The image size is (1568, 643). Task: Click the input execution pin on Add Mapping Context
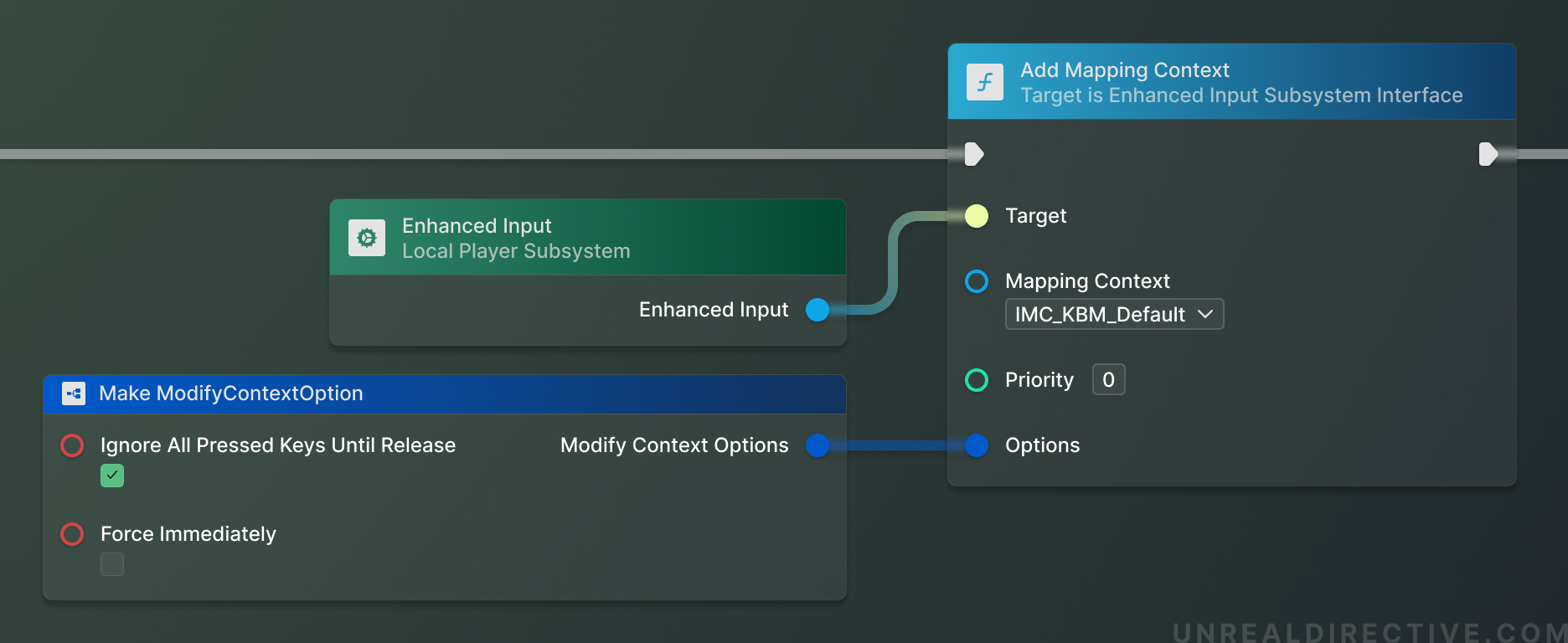[x=974, y=154]
